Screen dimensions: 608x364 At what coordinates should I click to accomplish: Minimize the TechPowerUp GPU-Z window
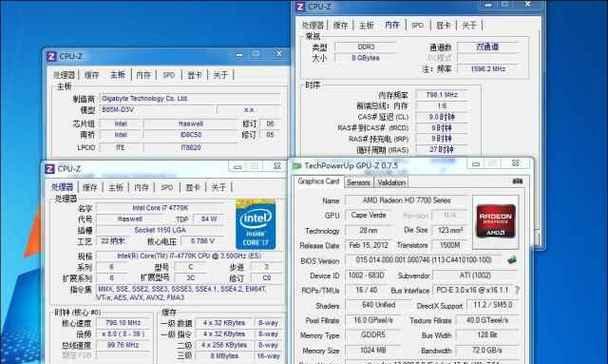coord(476,164)
